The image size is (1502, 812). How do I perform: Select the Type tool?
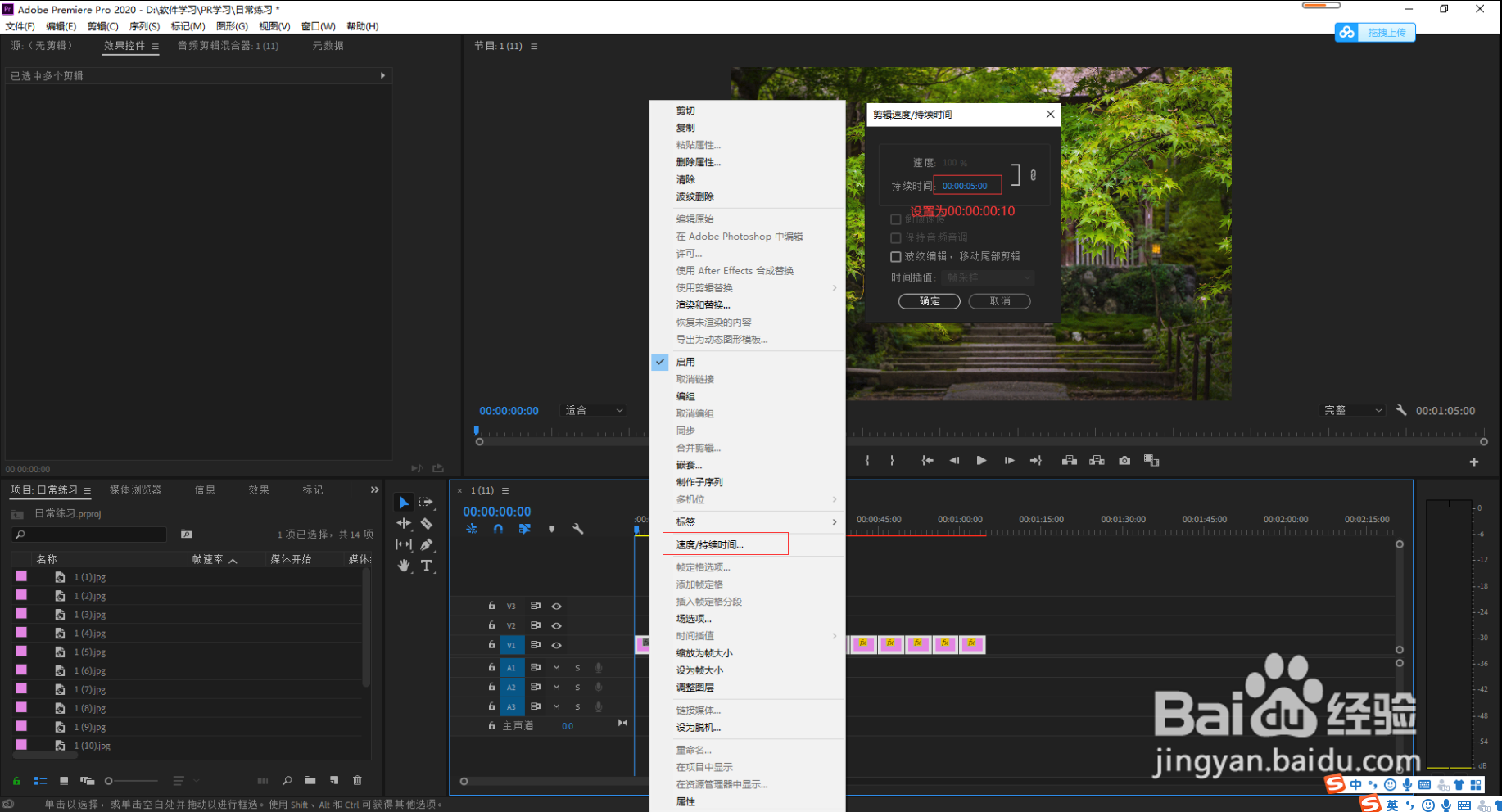click(x=426, y=566)
